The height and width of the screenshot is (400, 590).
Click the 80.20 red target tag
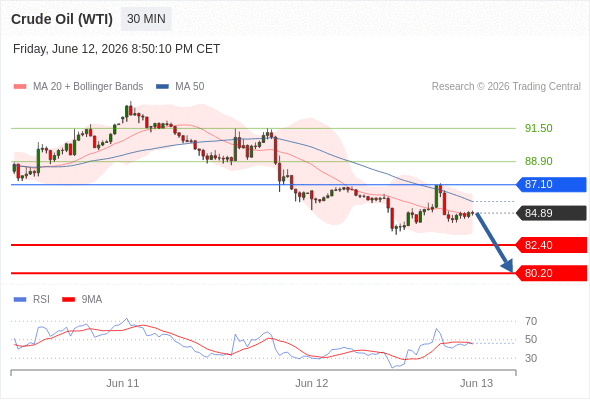coord(552,273)
